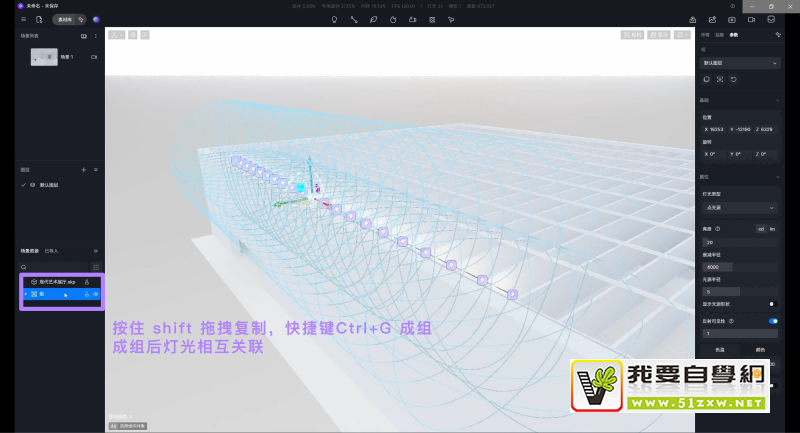
Task: Toggle visibility of the selected group item
Action: pyautogui.click(x=97, y=294)
